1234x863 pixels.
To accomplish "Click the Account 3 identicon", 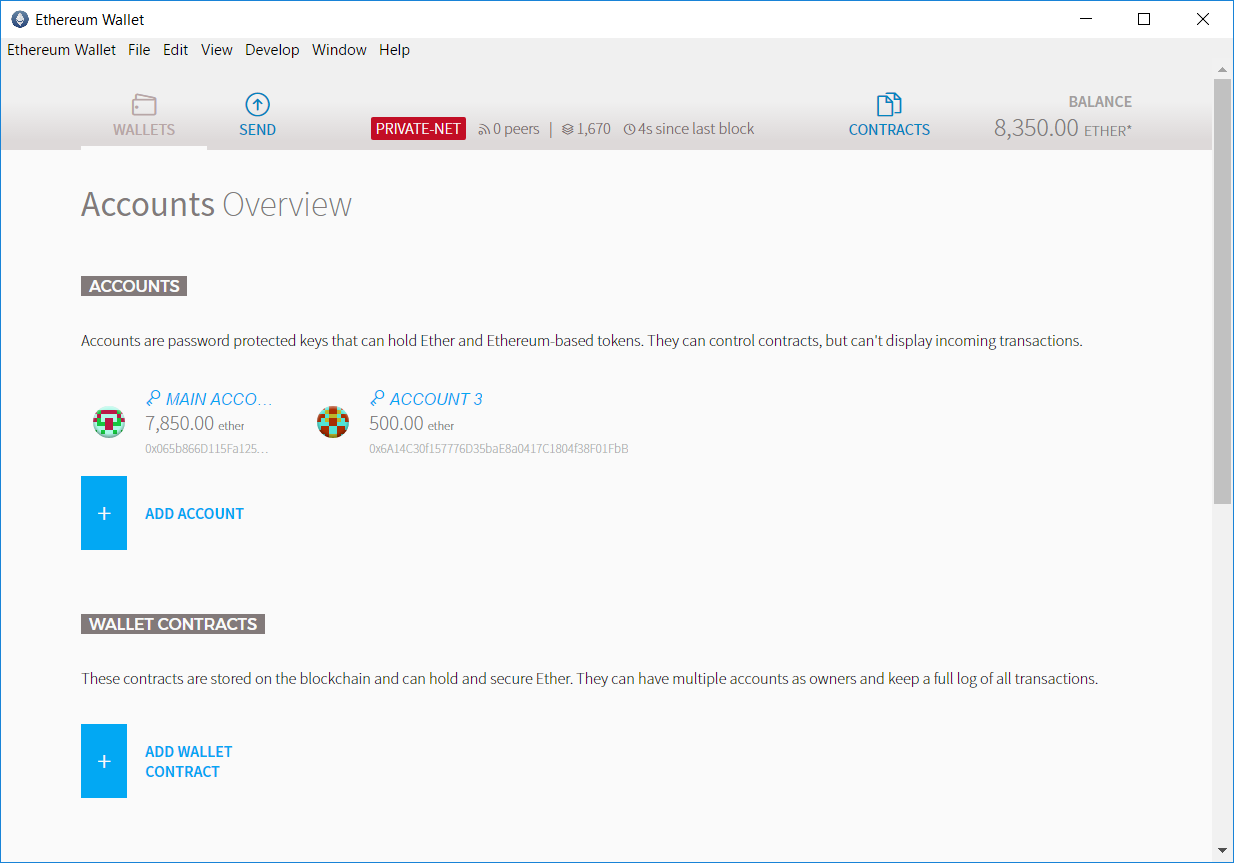I will click(333, 422).
